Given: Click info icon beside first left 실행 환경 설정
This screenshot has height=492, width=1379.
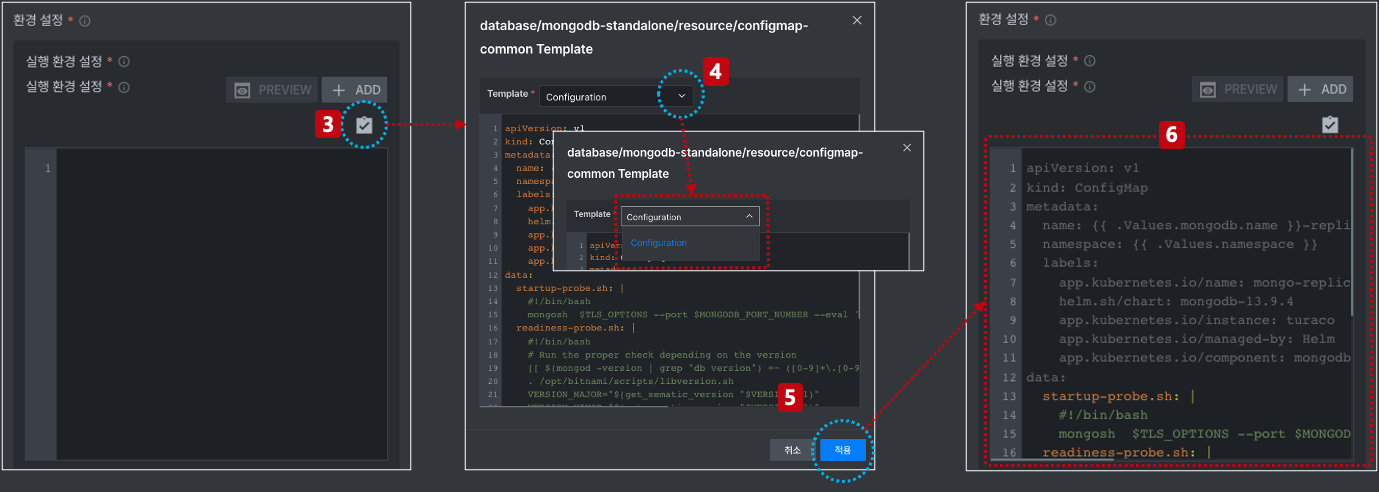Looking at the screenshot, I should [124, 61].
